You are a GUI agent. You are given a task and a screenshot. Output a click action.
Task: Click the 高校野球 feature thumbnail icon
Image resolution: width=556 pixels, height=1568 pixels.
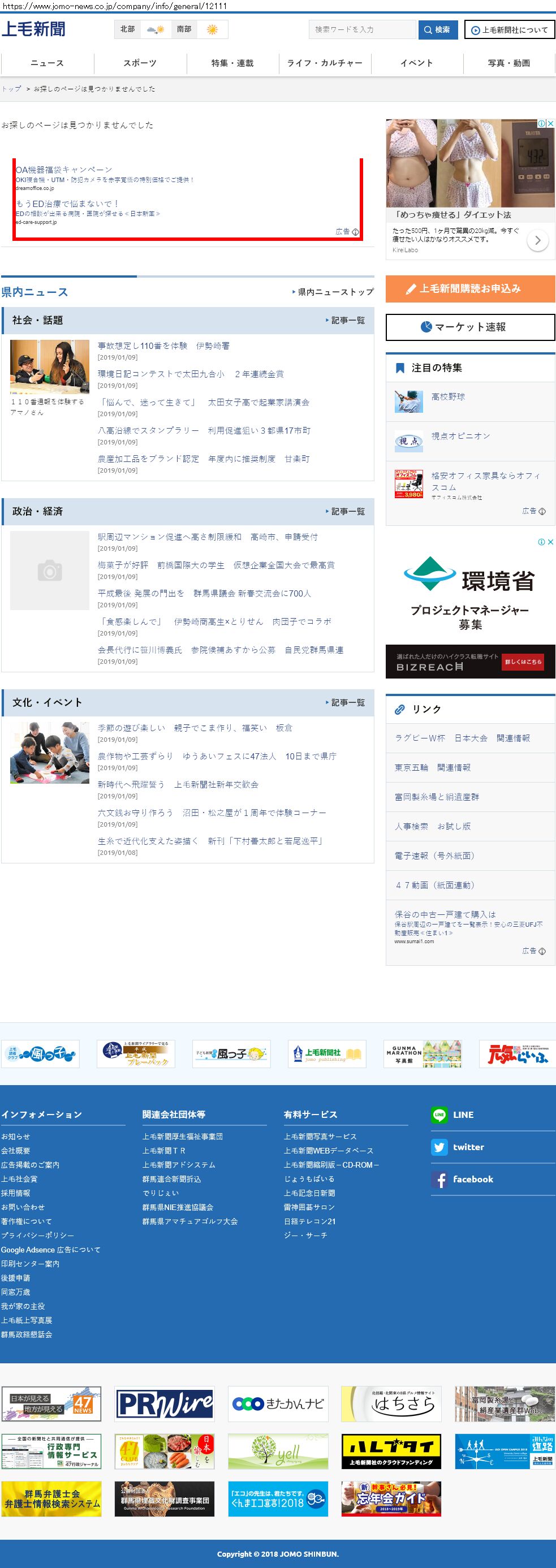click(x=408, y=401)
